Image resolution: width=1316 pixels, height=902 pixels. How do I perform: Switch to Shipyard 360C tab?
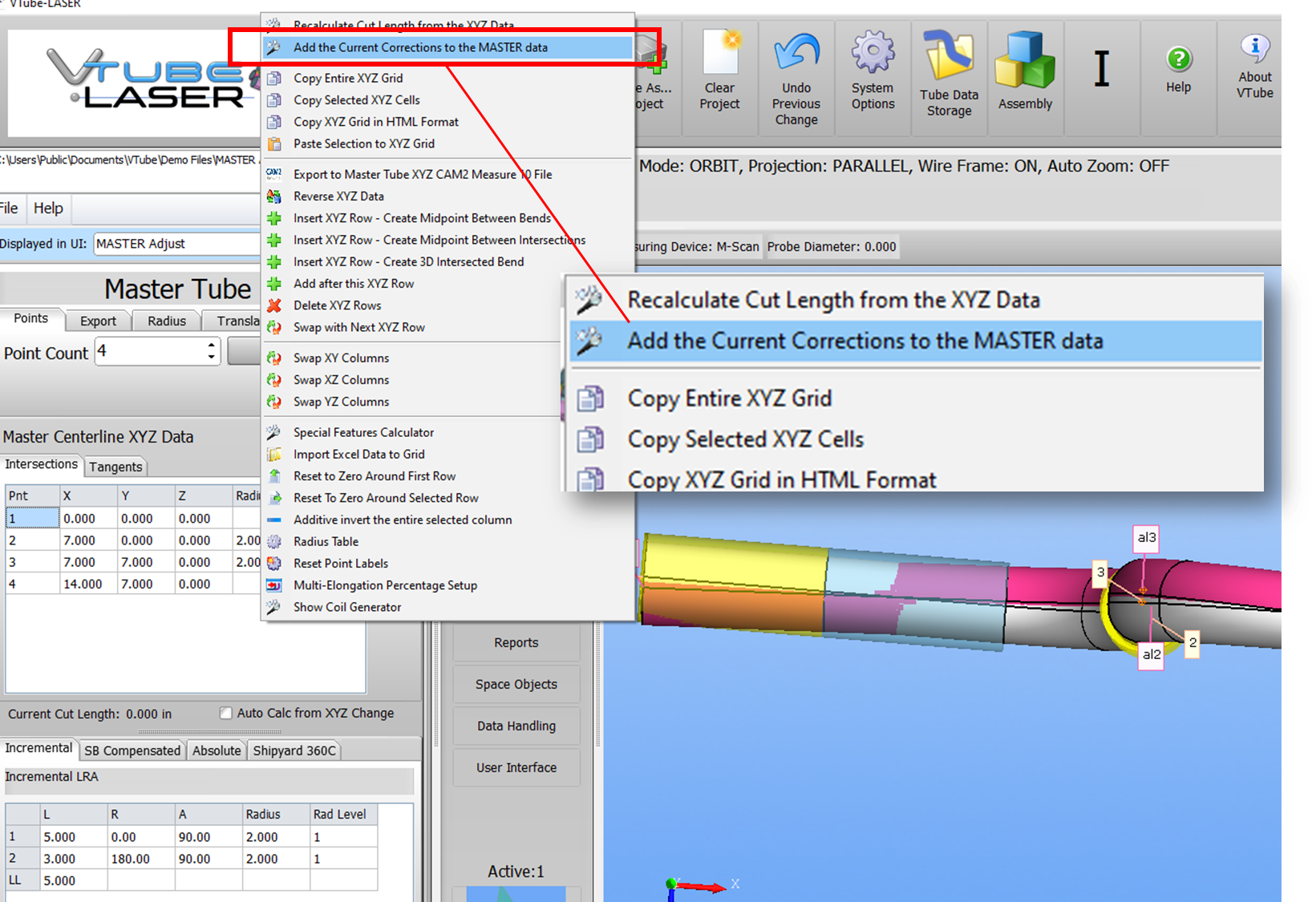tap(294, 750)
